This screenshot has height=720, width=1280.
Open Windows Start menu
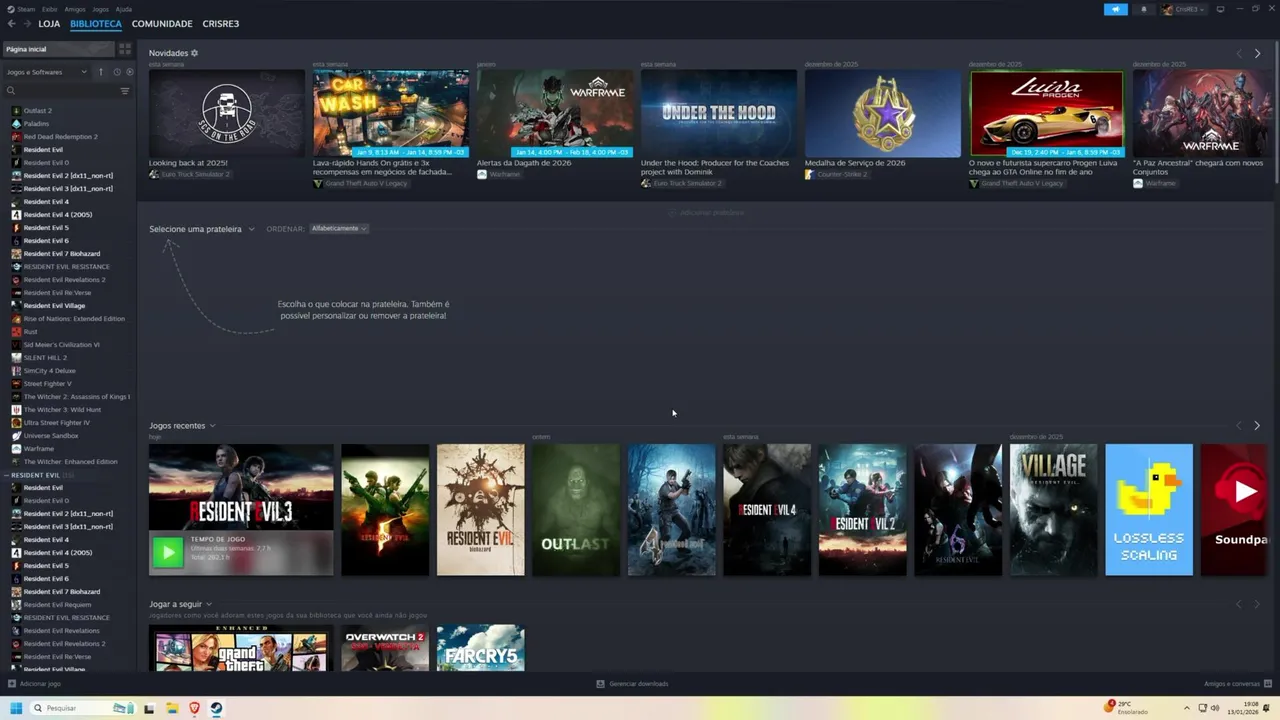16,708
